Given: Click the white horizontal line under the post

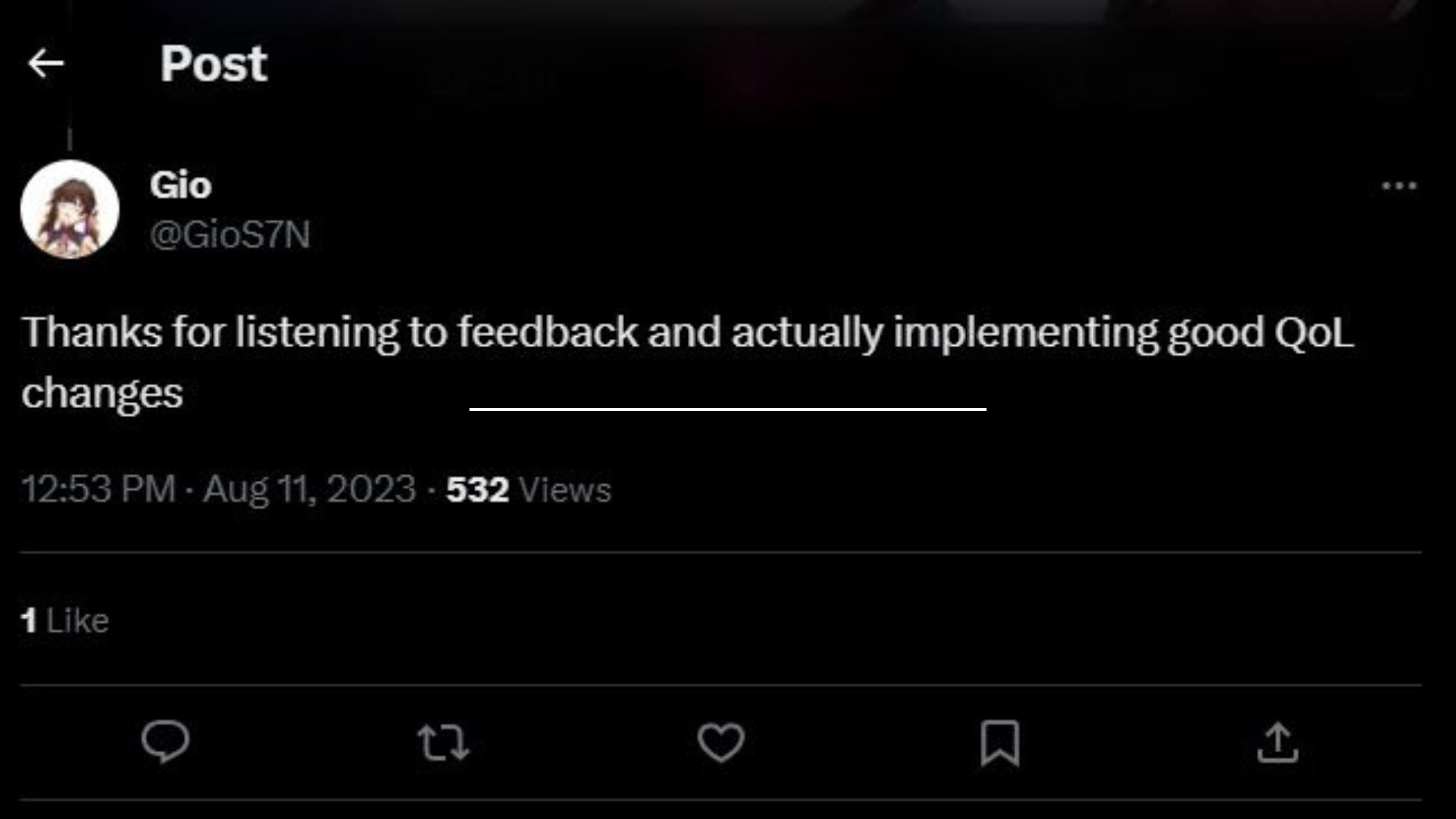Looking at the screenshot, I should [x=728, y=409].
